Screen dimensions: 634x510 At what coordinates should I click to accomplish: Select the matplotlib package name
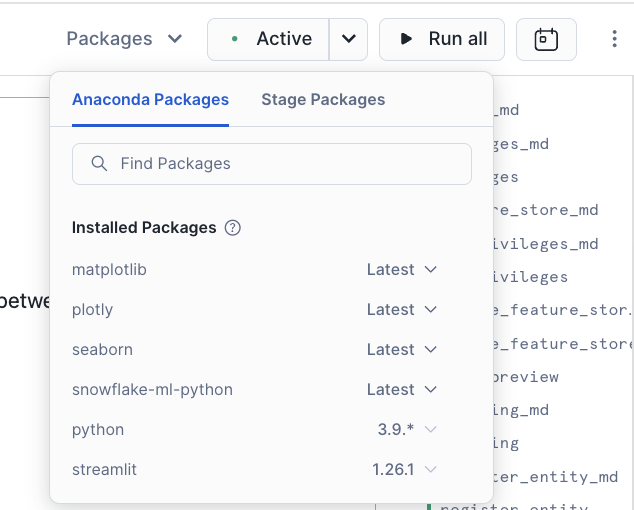pos(109,270)
